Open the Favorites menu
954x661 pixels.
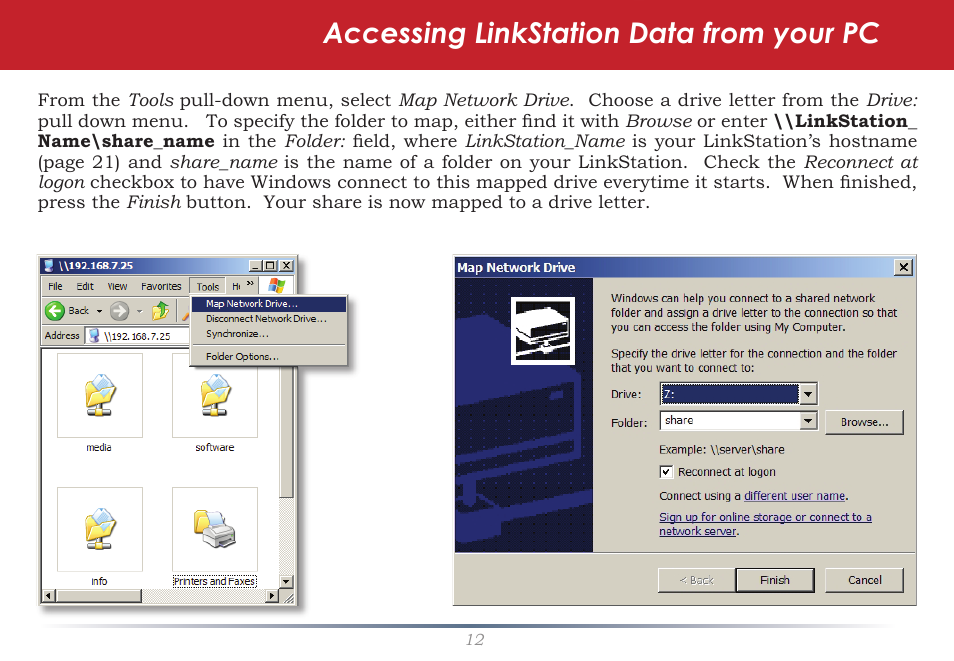pos(161,286)
